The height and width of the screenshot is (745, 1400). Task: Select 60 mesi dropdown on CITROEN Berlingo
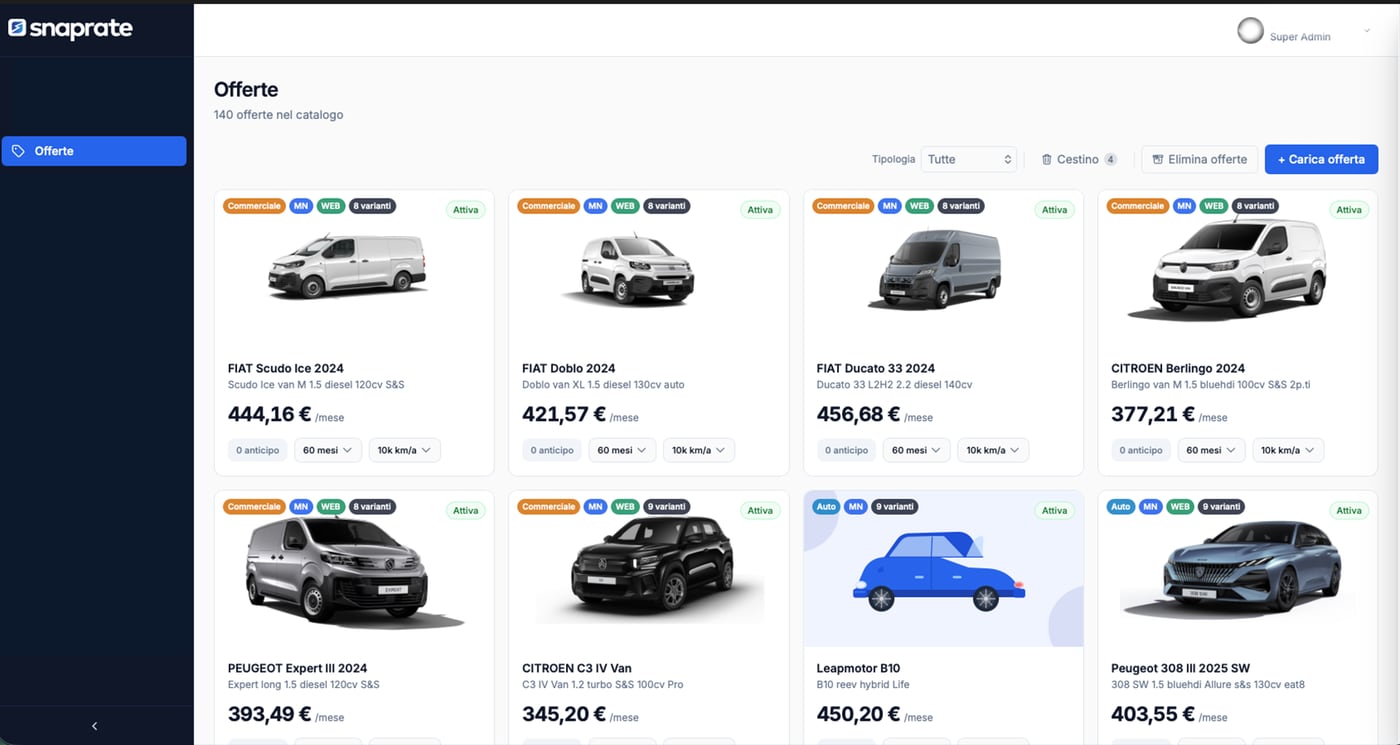click(1211, 450)
